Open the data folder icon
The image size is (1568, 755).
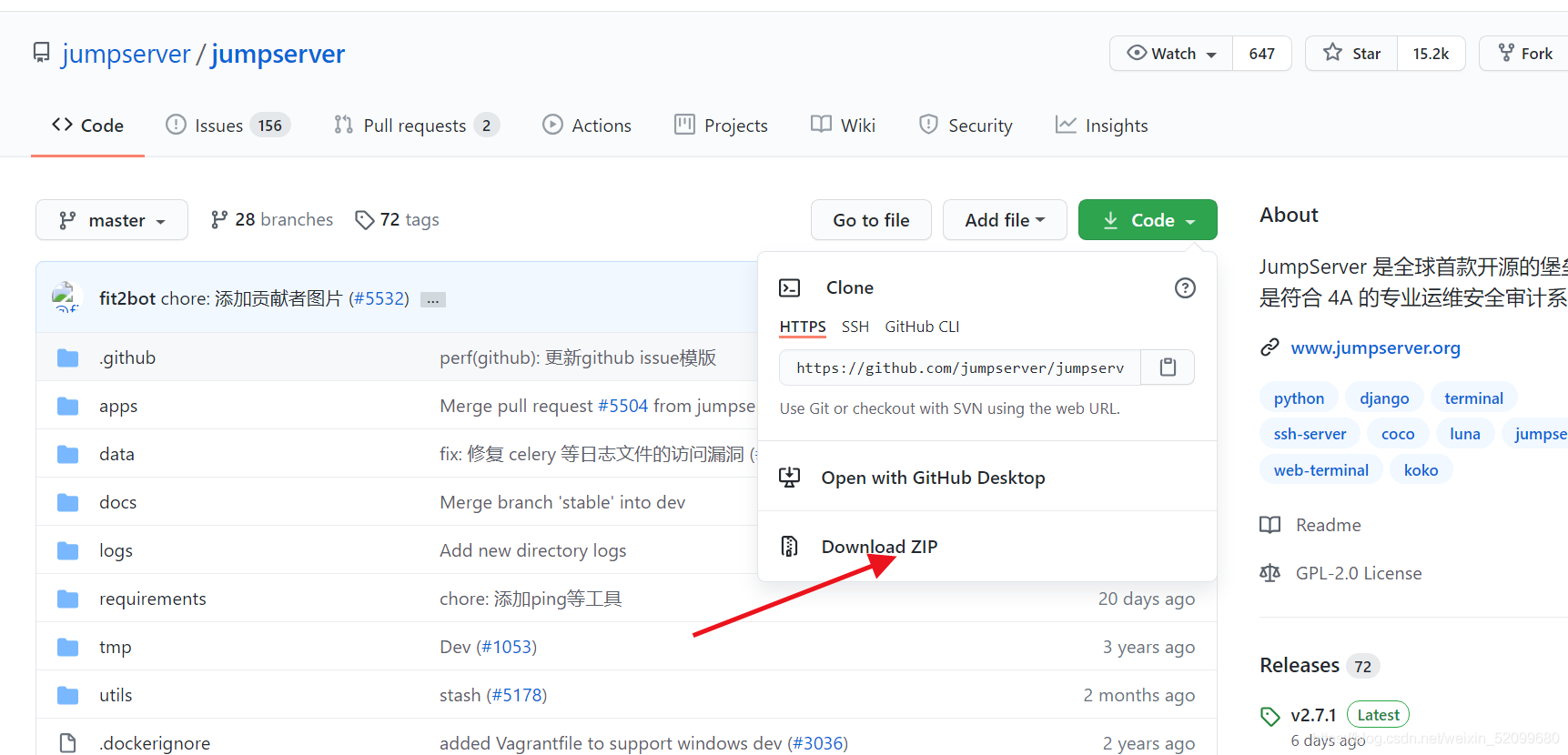67,454
